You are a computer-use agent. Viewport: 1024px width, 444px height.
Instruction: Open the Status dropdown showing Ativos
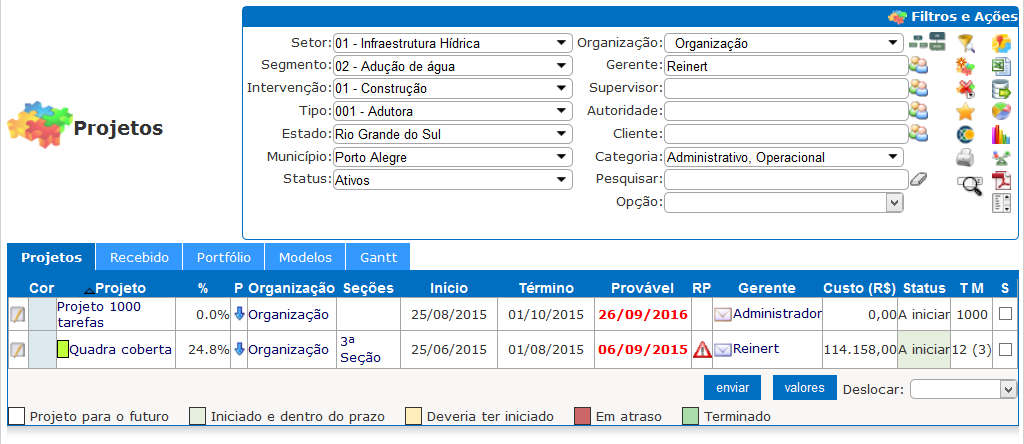click(x=453, y=180)
